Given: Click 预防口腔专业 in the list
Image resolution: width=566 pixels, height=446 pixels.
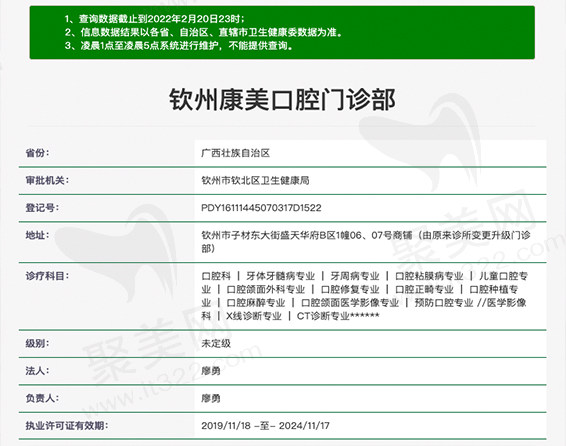Looking at the screenshot, I should point(444,303).
